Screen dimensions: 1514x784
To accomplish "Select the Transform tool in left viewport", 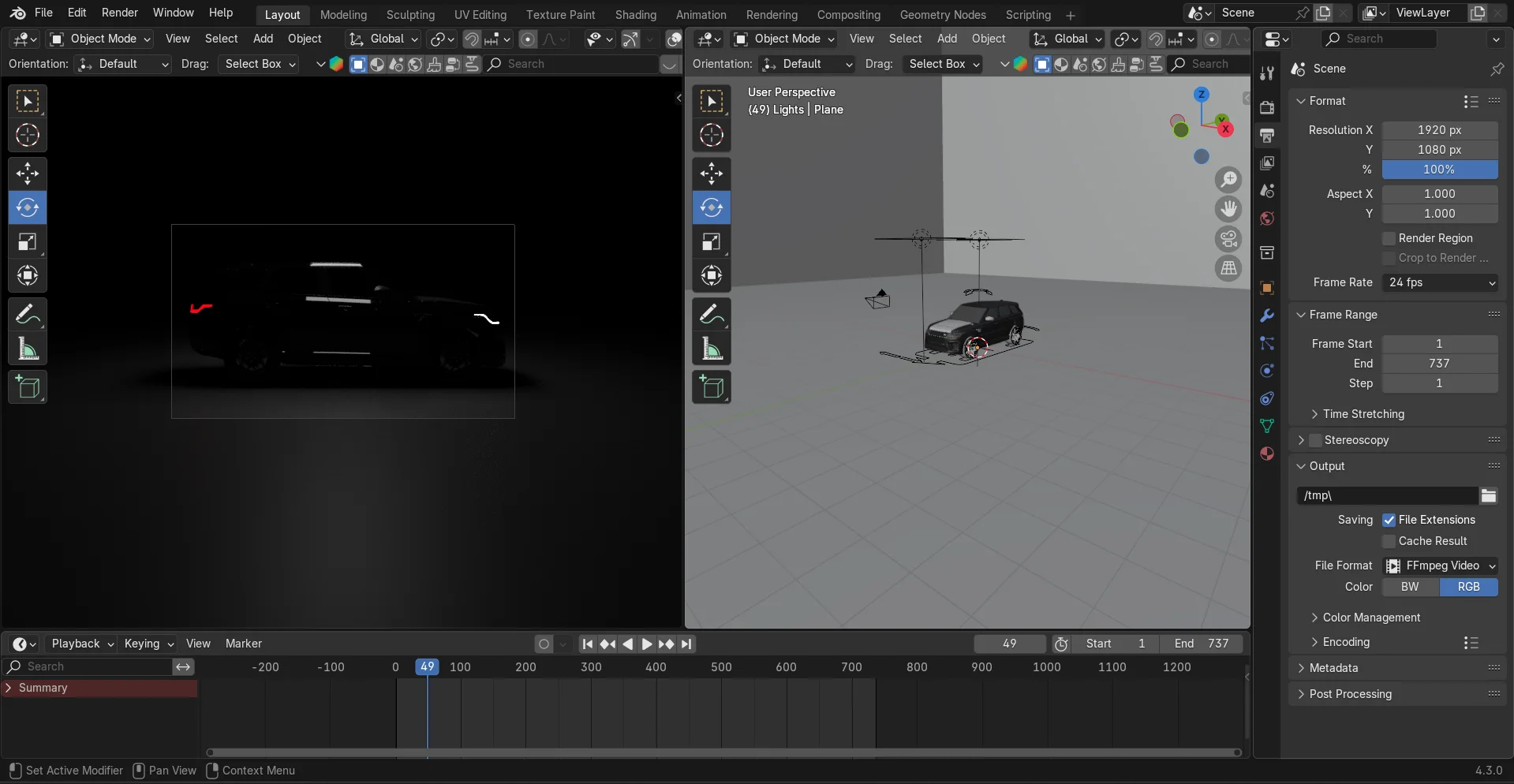I will point(28,275).
